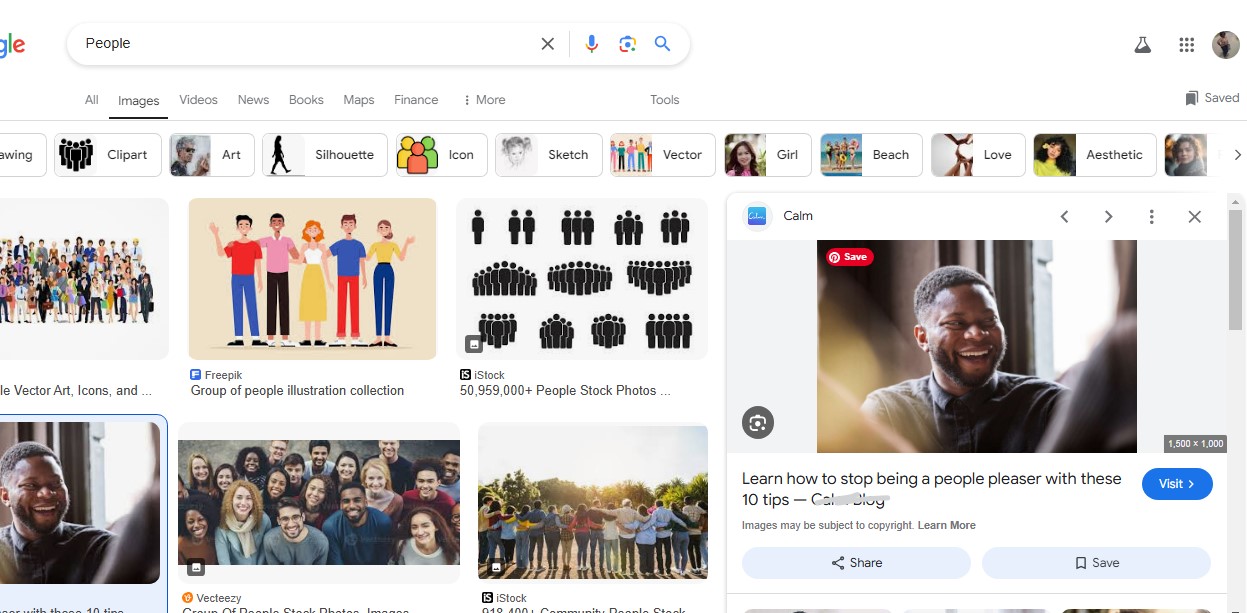Open the copyright Learn More link
This screenshot has width=1247, height=613.
(x=946, y=524)
